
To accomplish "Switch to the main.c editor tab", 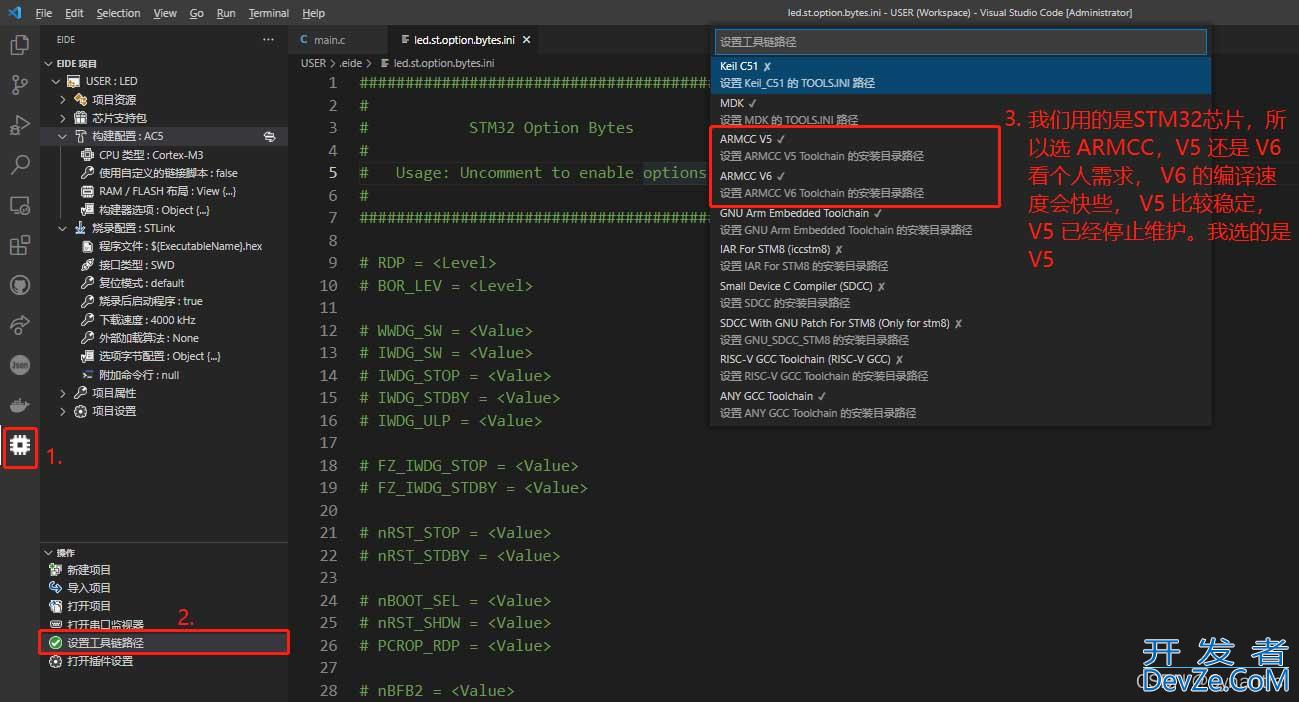I will [x=337, y=40].
